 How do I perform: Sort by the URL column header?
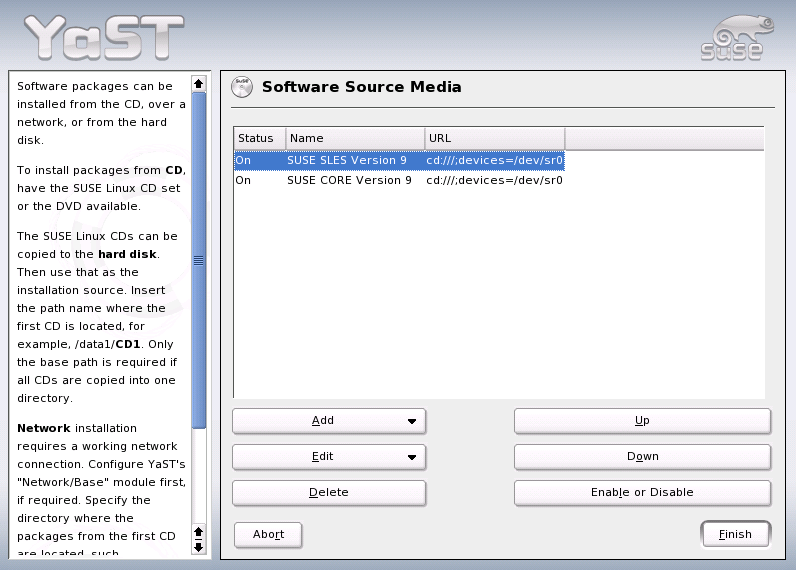pos(494,138)
